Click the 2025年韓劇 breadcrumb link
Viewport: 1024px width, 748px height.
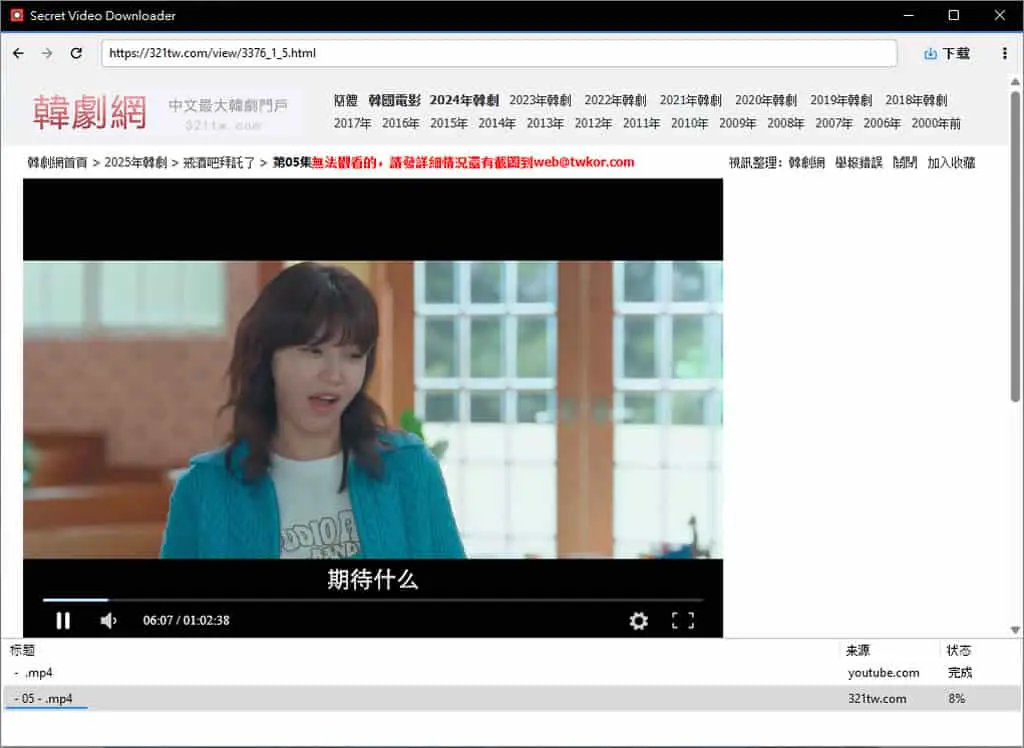pyautogui.click(x=136, y=162)
